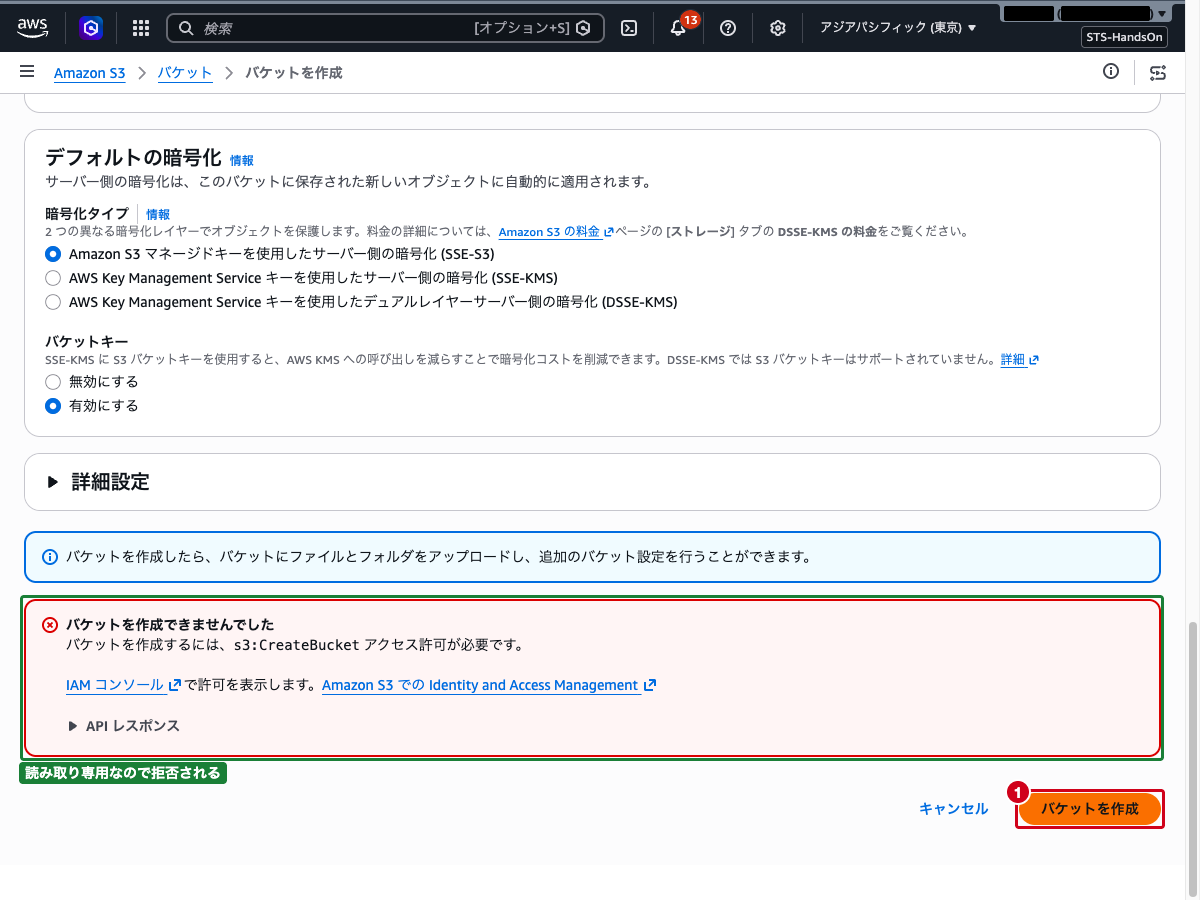Image resolution: width=1200 pixels, height=900 pixels.
Task: Click the red error icon in failure alert
Action: coord(50,625)
